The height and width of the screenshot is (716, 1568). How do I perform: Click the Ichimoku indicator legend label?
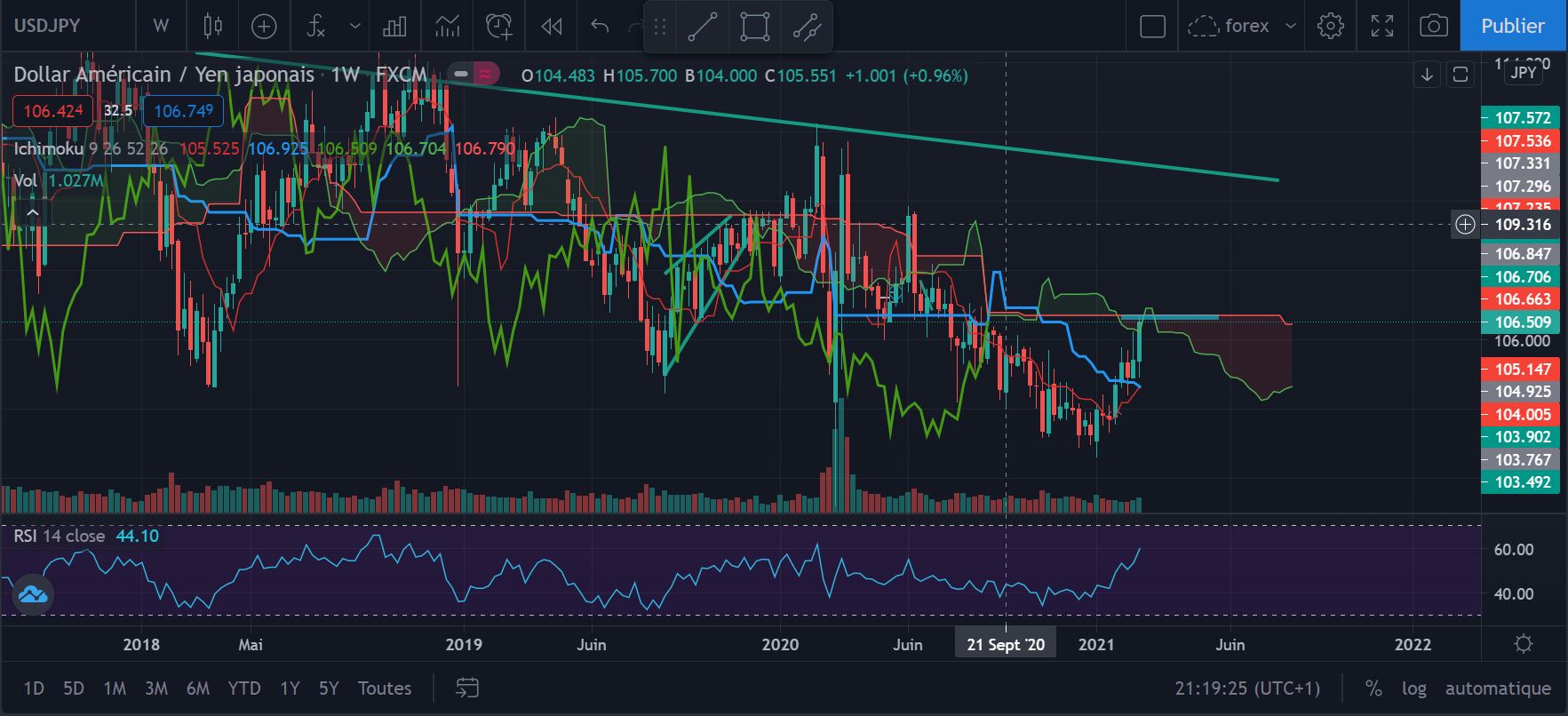[49, 148]
